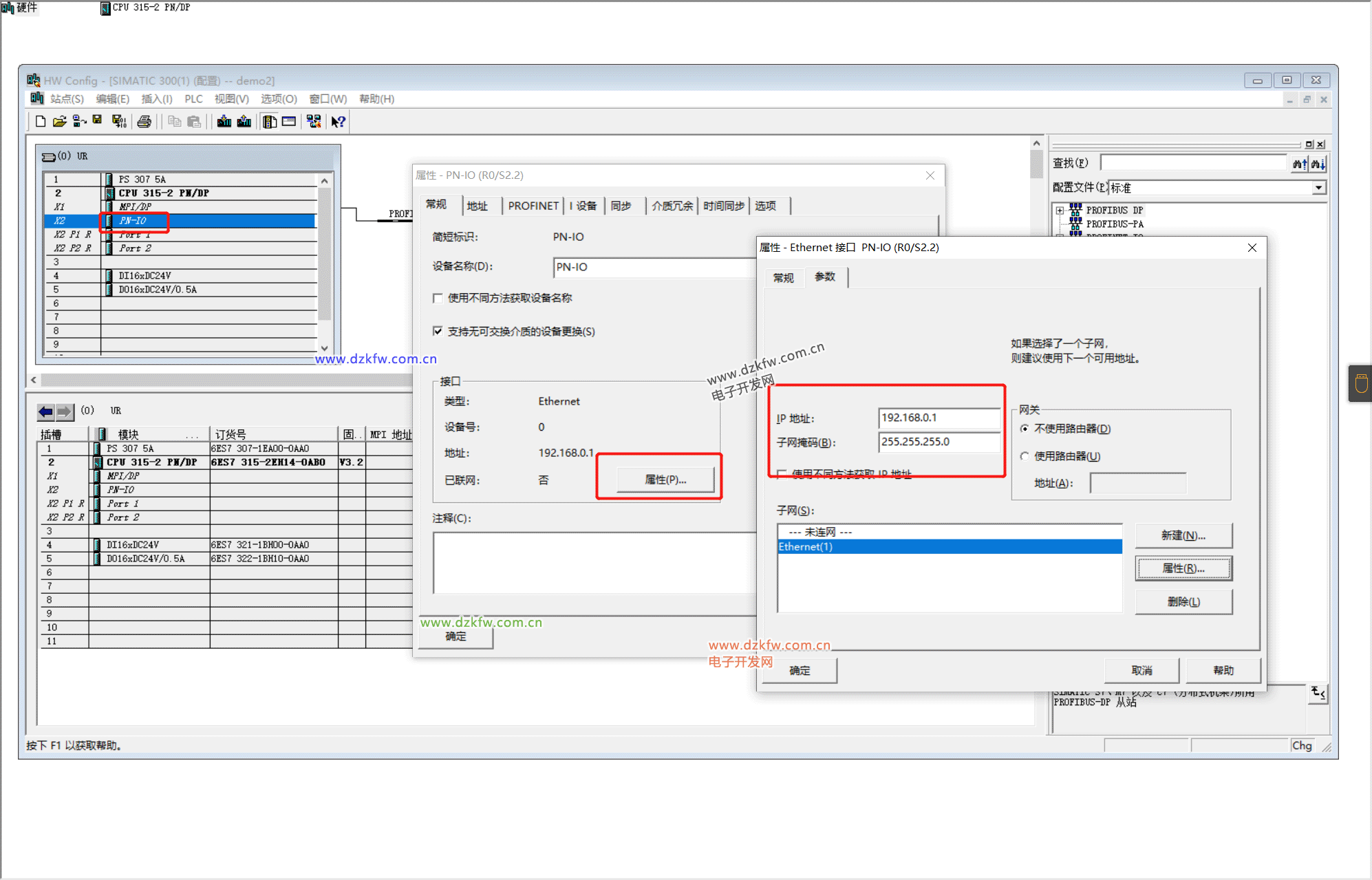Click the Open online station toolbar icon
The image size is (1372, 880).
coord(80,122)
